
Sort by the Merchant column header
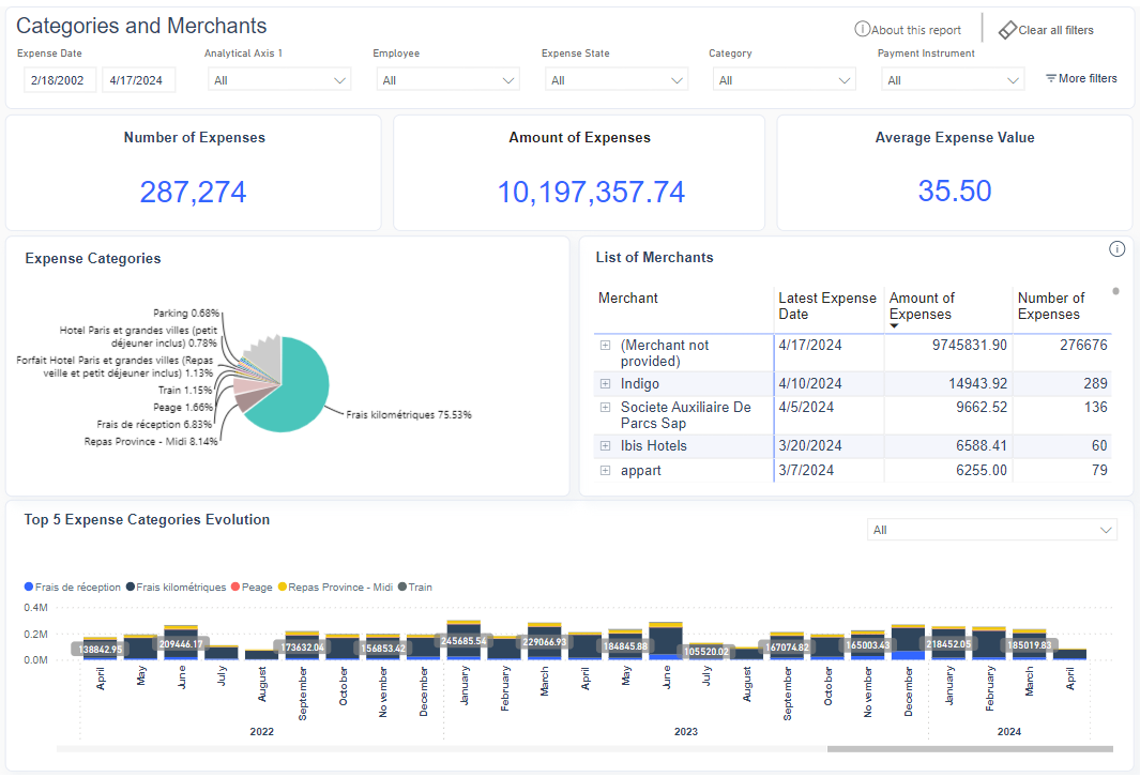click(627, 298)
